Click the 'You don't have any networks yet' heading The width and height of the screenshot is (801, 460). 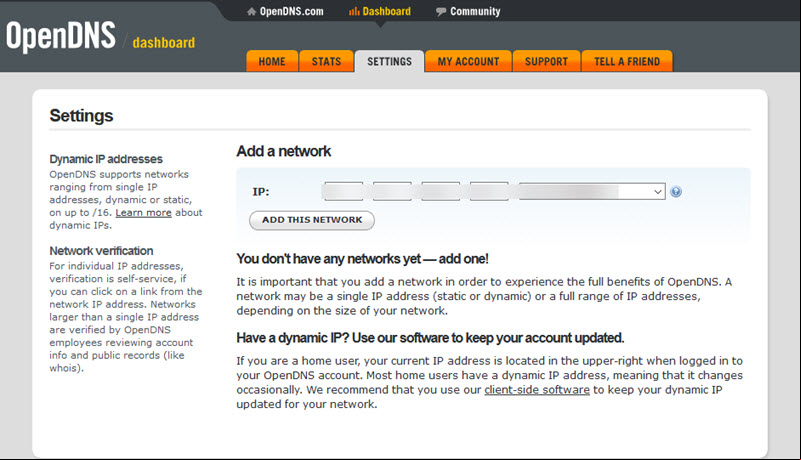coord(362,259)
